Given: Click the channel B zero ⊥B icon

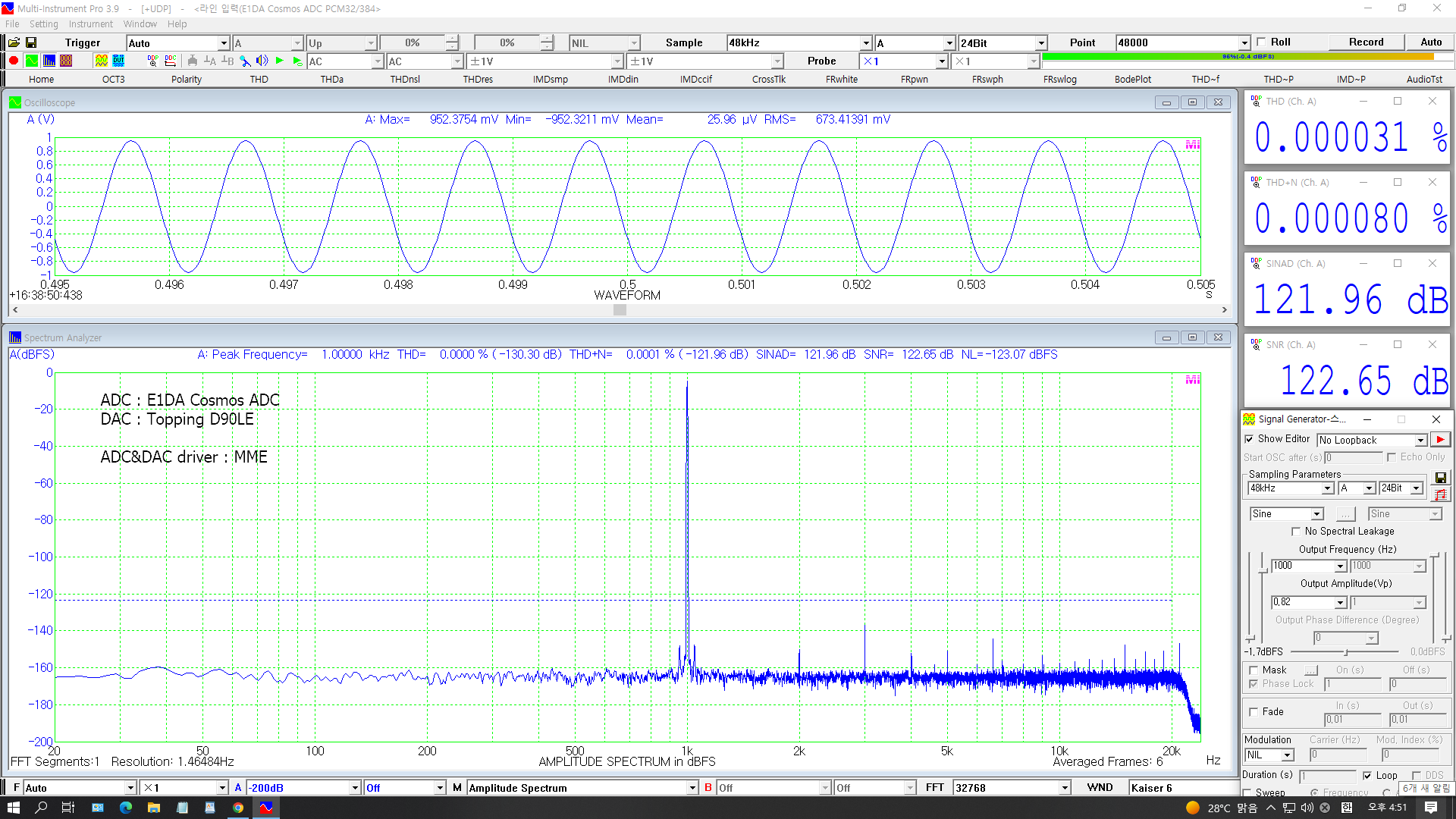Looking at the screenshot, I should 227,61.
